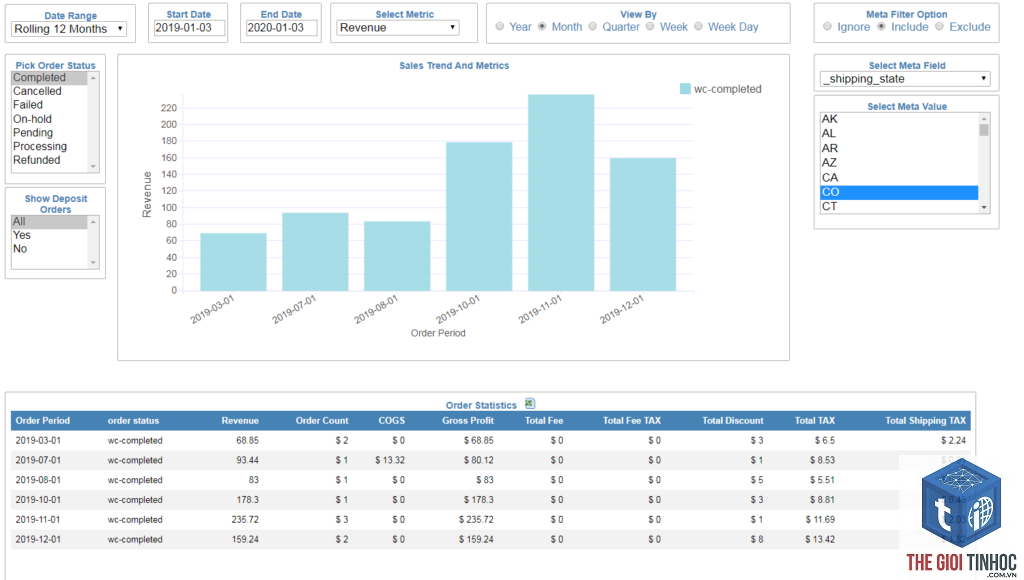This screenshot has width=1024, height=580.
Task: Select AK in meta value list
Action: tap(899, 119)
